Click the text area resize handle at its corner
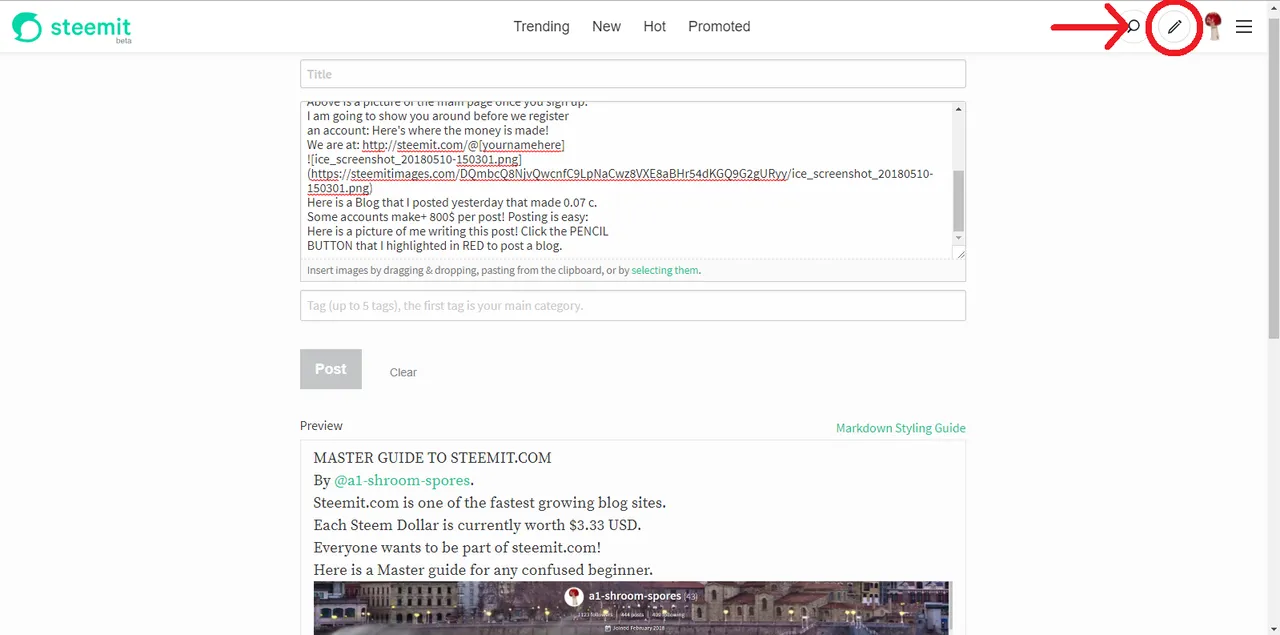This screenshot has width=1280, height=635. tap(960, 254)
